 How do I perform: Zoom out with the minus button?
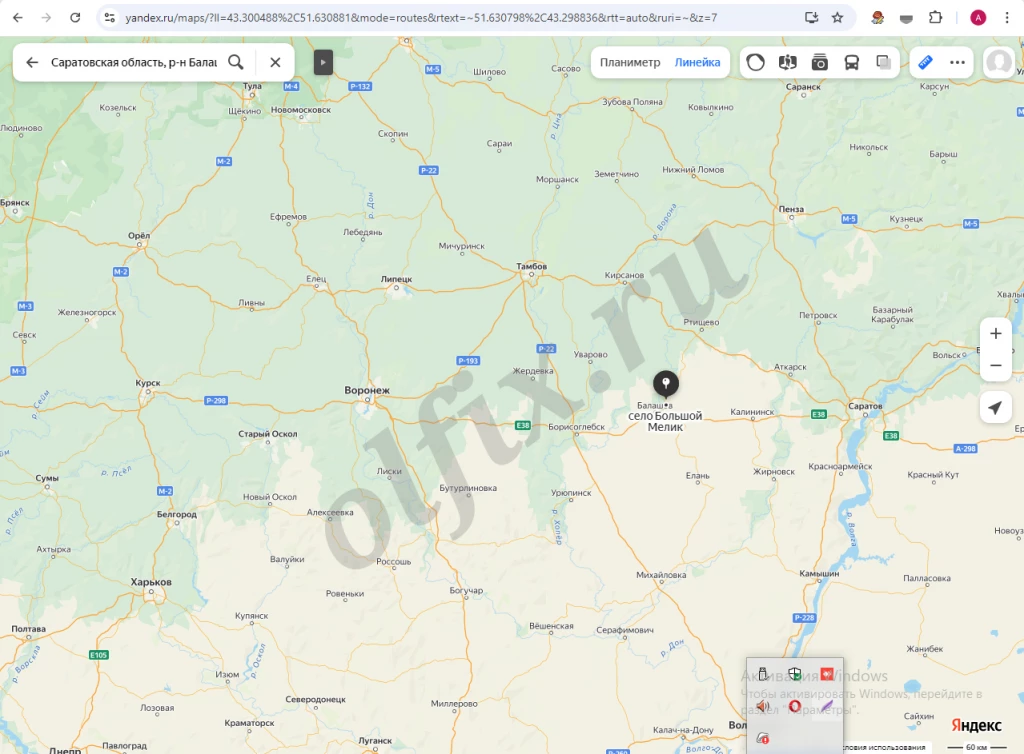click(x=995, y=366)
